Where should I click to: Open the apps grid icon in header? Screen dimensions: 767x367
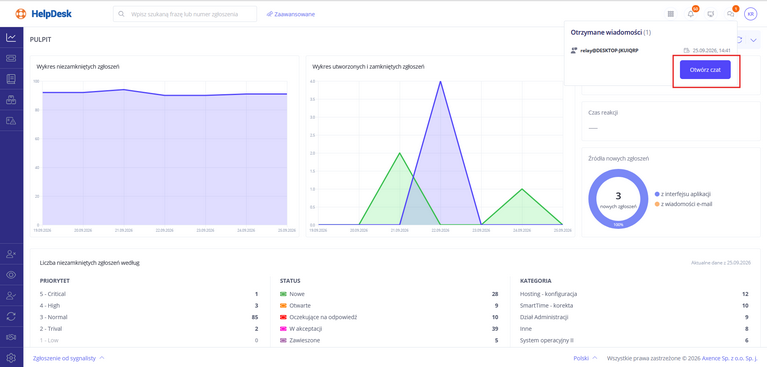670,14
